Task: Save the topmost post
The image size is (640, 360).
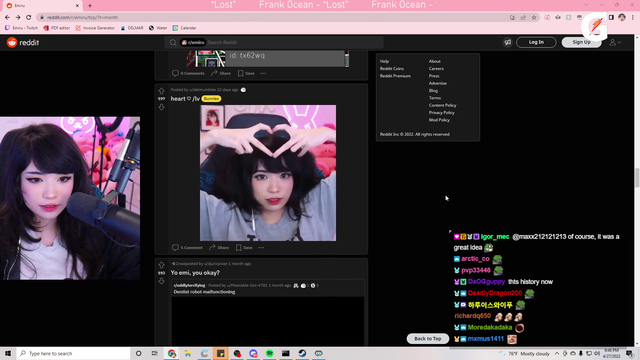Action: click(x=246, y=73)
